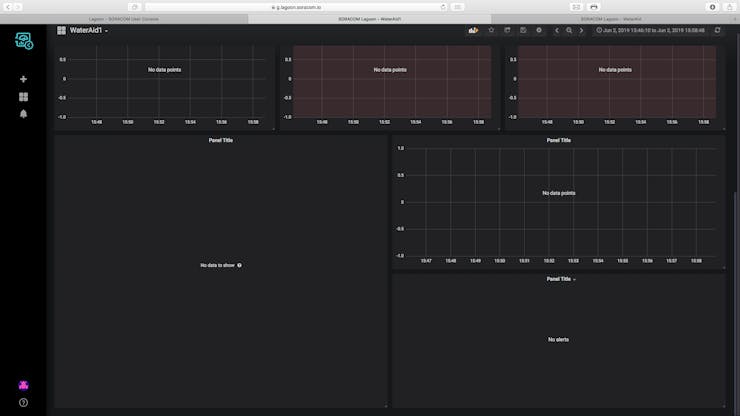
Task: Shift time range forward with right chevron
Action: (x=581, y=30)
